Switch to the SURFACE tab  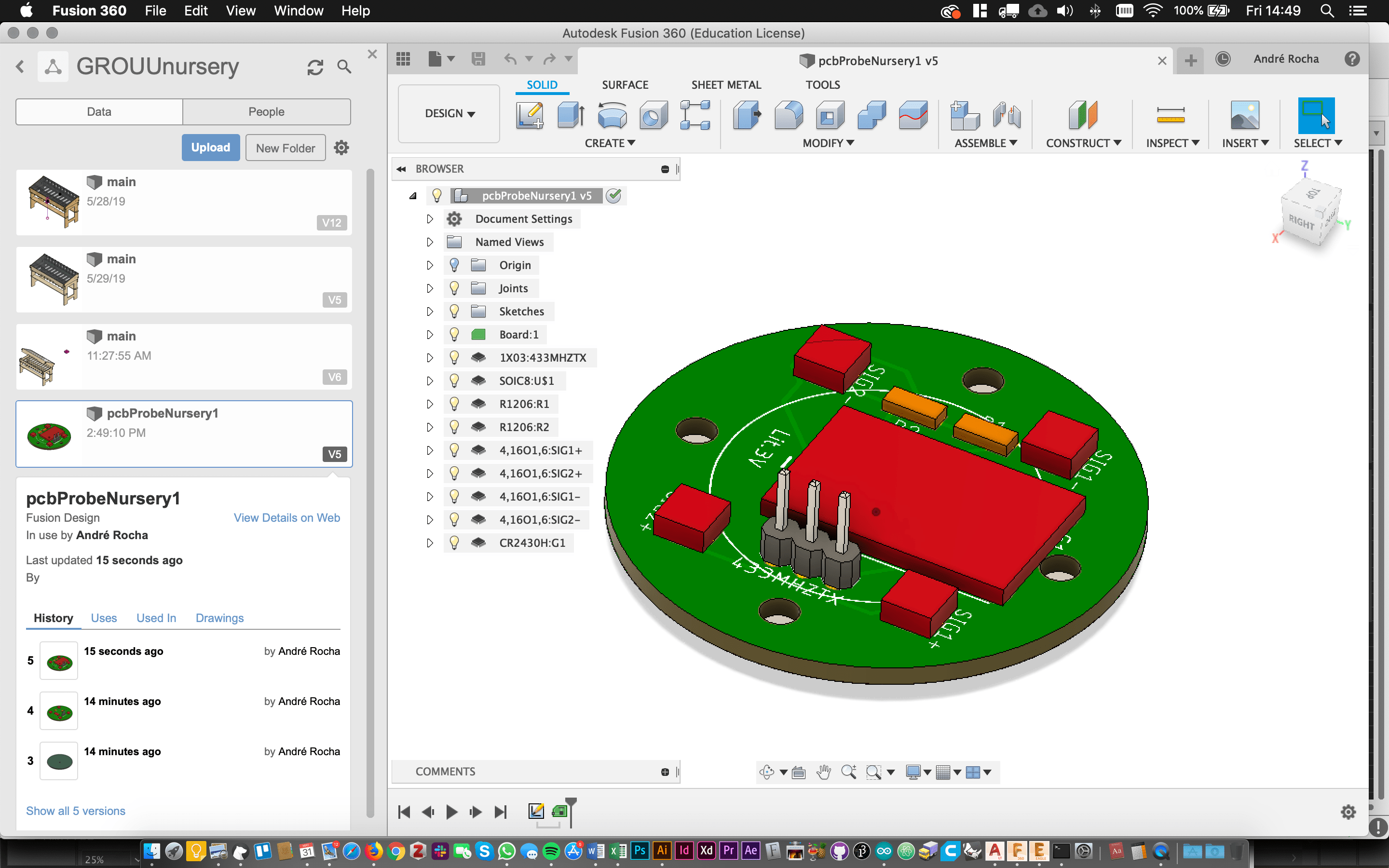tap(625, 85)
